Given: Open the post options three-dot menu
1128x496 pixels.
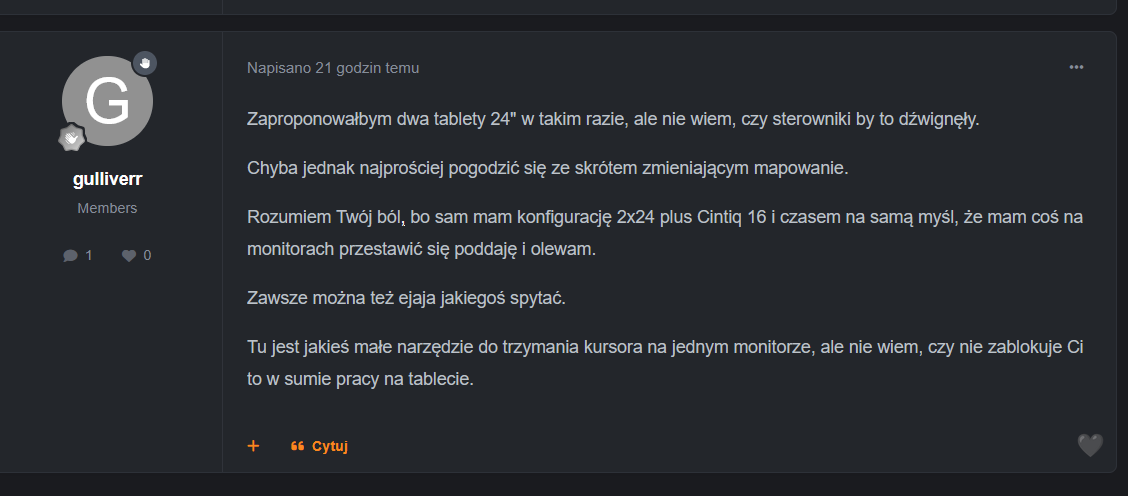Looking at the screenshot, I should click(1076, 67).
